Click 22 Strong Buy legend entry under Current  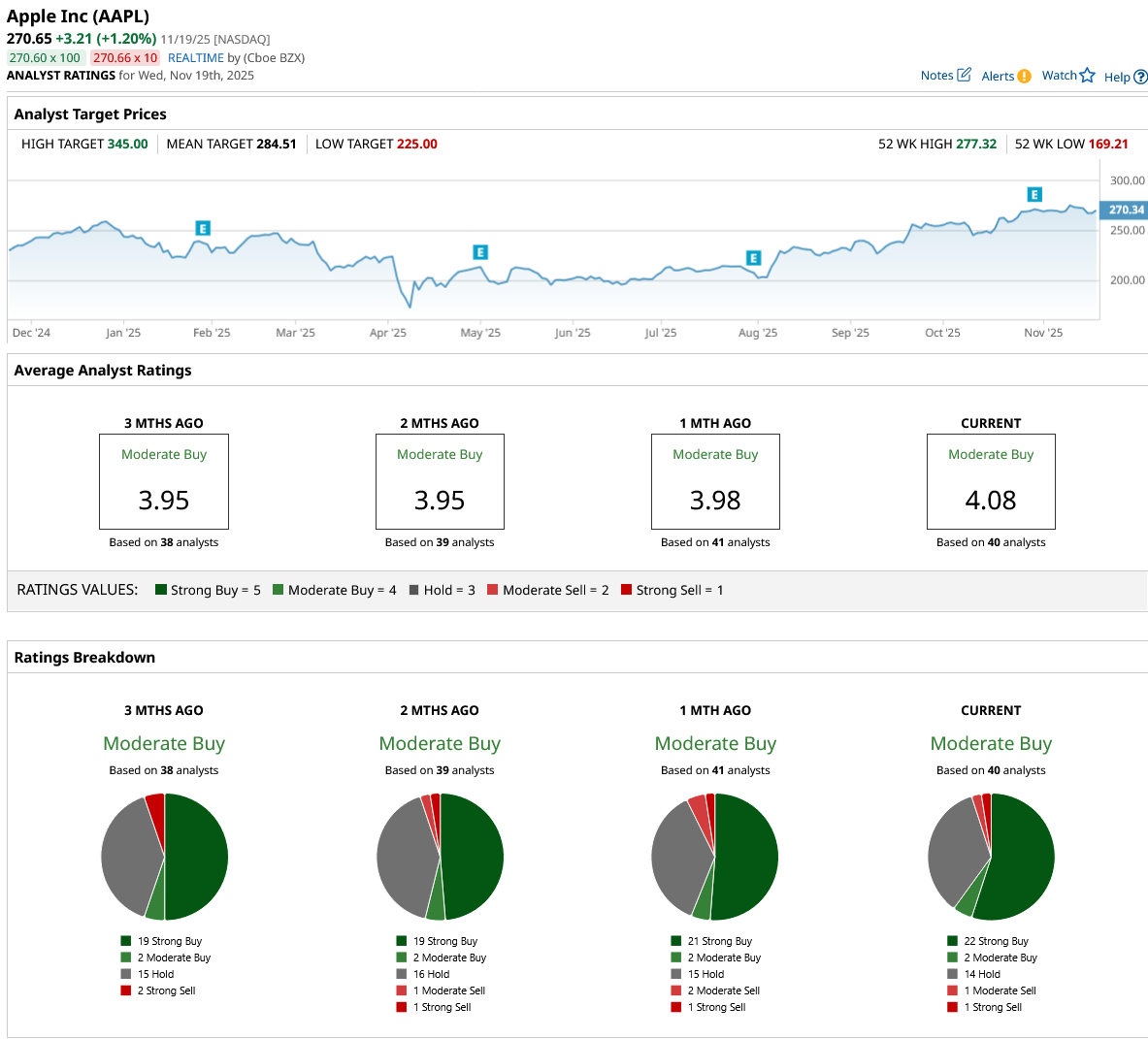tap(996, 941)
